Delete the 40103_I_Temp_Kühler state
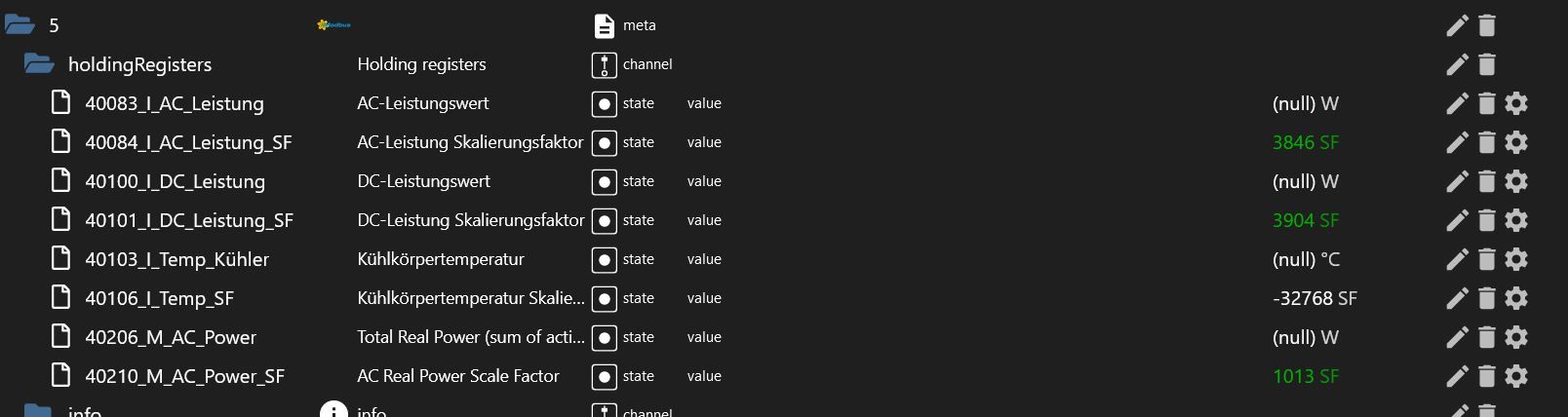This screenshot has height=417, width=1568. 1486,259
